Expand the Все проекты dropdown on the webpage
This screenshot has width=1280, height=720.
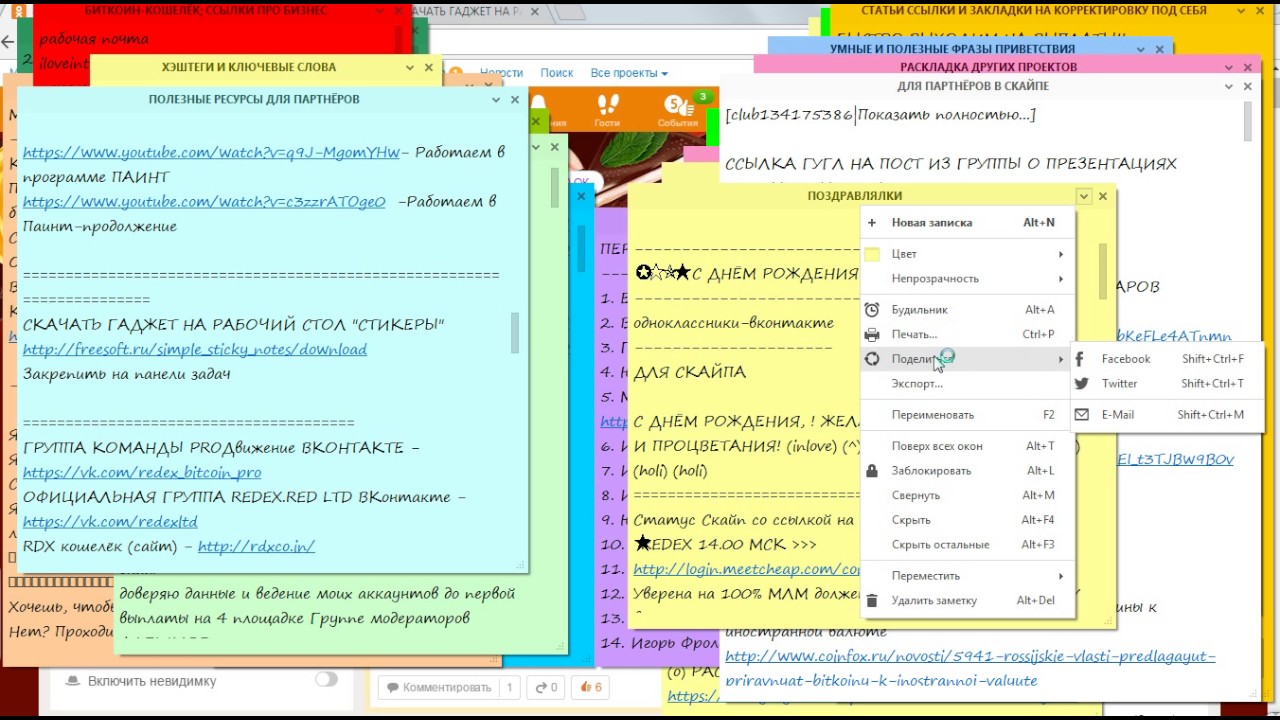click(x=629, y=73)
